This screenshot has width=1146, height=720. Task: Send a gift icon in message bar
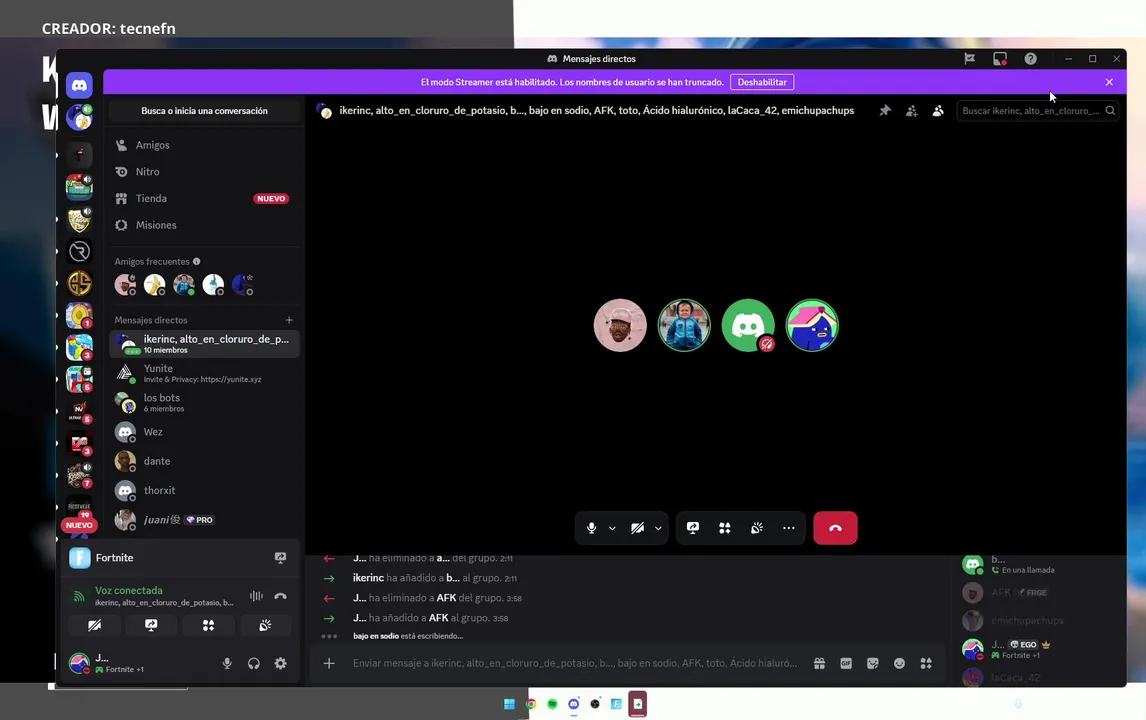[819, 664]
